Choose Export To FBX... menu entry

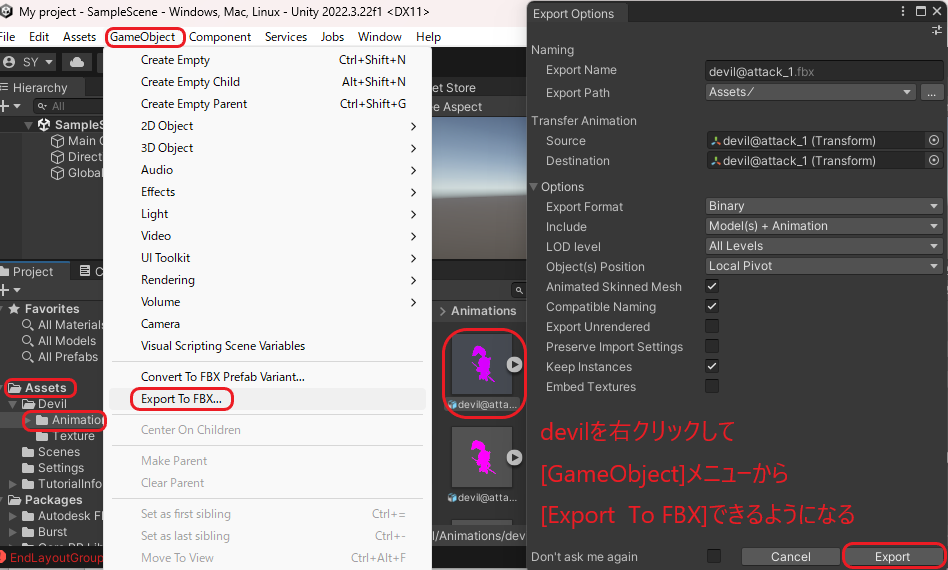181,399
